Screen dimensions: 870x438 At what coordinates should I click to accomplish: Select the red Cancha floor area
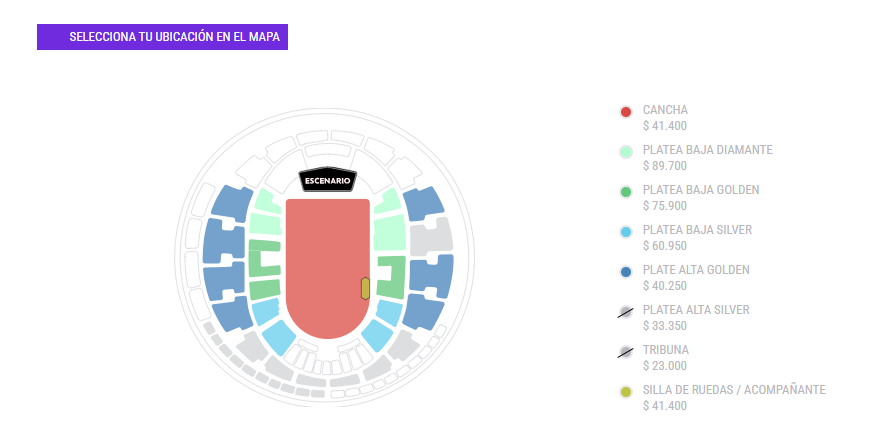[x=327, y=265]
